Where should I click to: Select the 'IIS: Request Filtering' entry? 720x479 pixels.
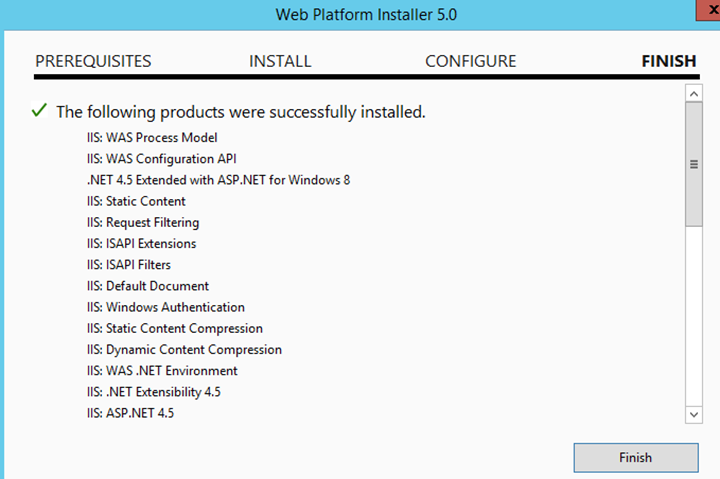pos(143,223)
